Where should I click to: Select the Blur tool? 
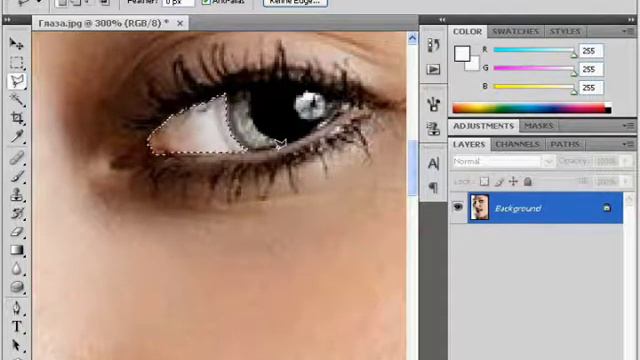point(17,269)
